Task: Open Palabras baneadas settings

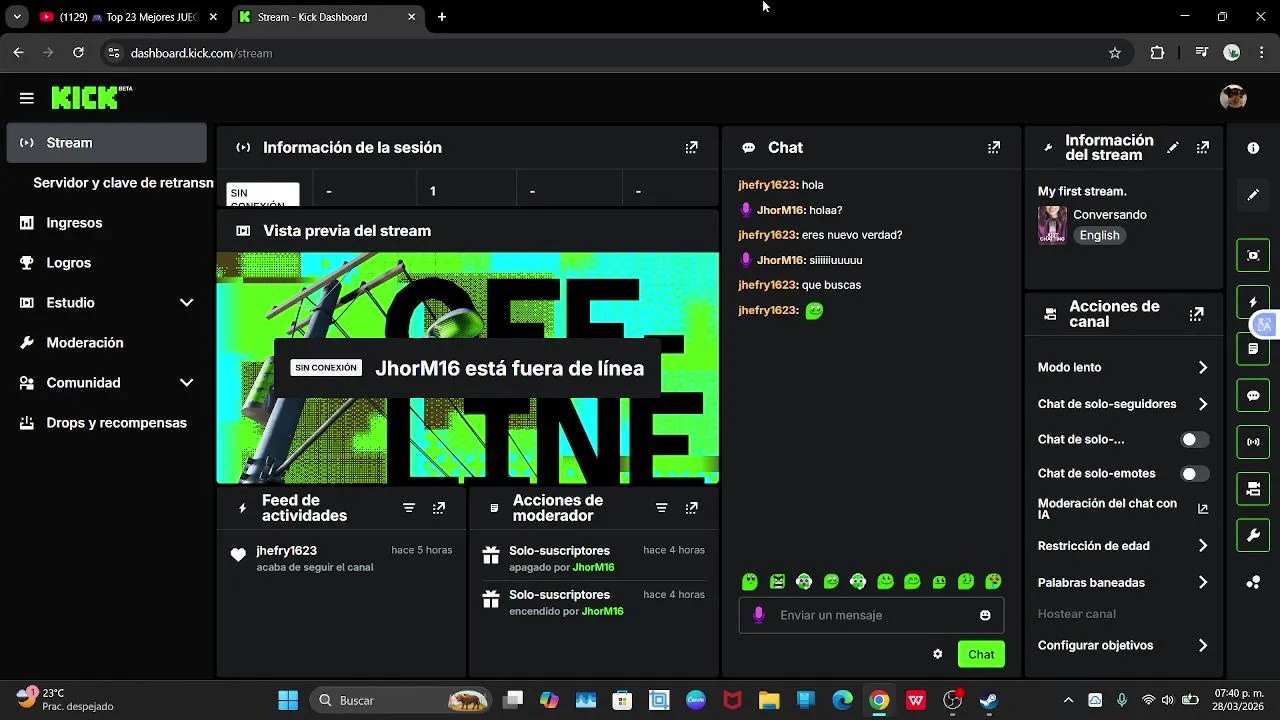Action: click(x=1123, y=583)
